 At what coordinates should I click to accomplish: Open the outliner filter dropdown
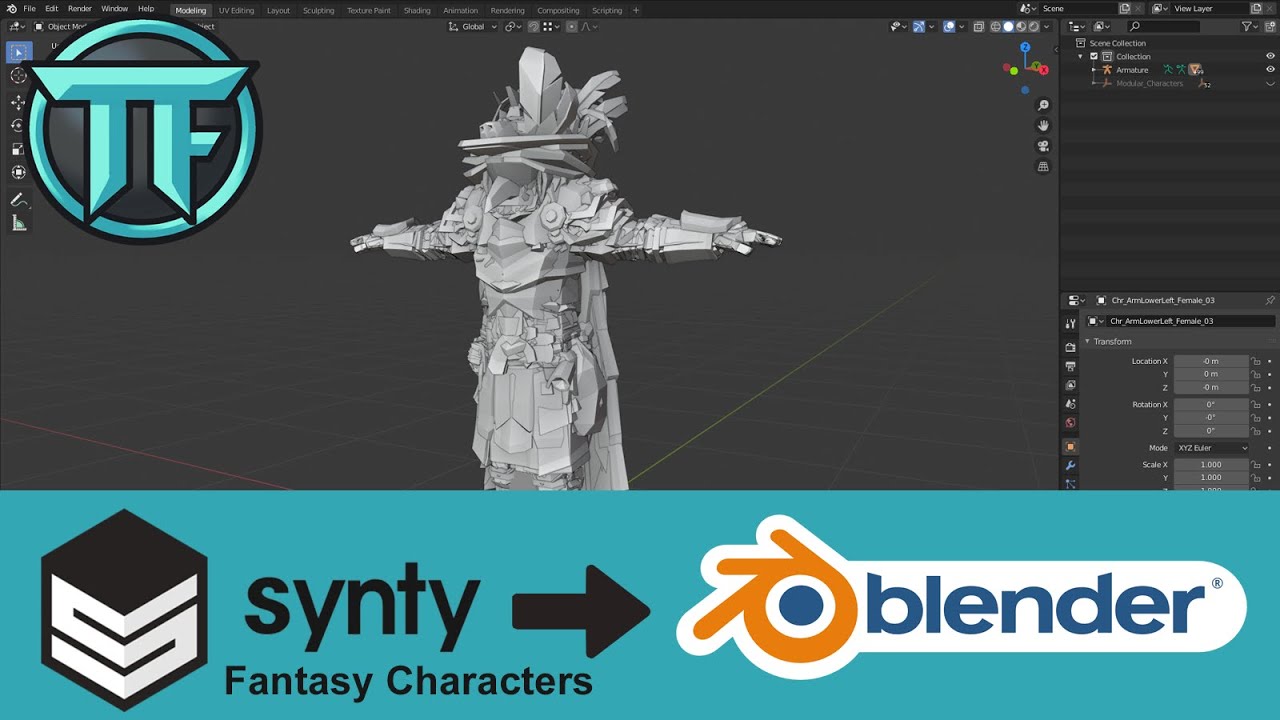[1249, 26]
